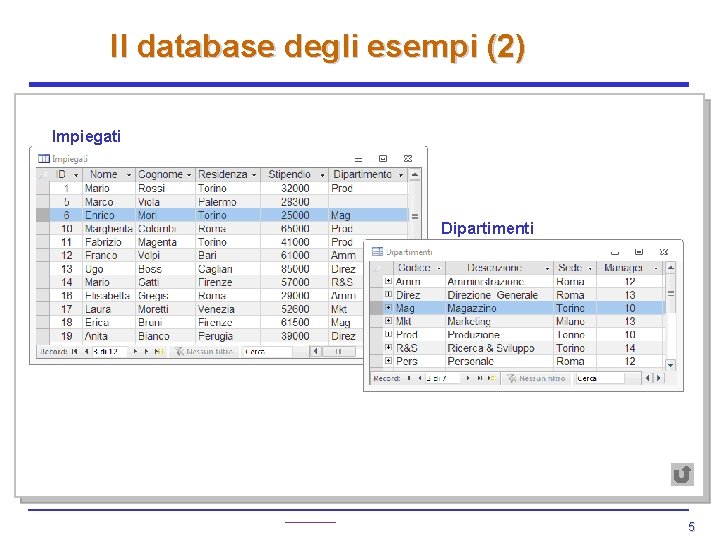Click the Stipendio cell "85000"
The height and width of the screenshot is (540, 720).
pos(295,269)
